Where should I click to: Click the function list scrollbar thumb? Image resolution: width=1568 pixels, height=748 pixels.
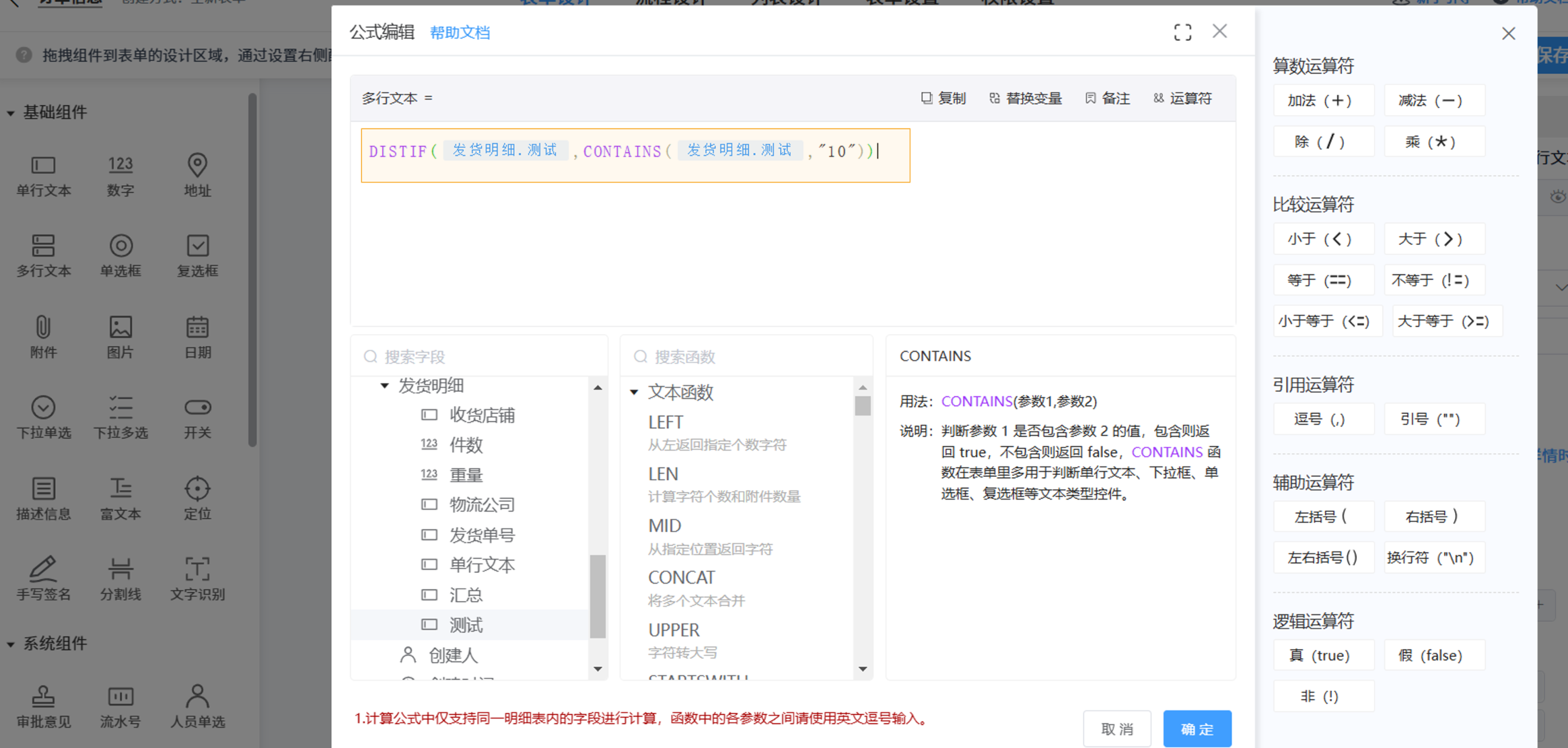[863, 406]
